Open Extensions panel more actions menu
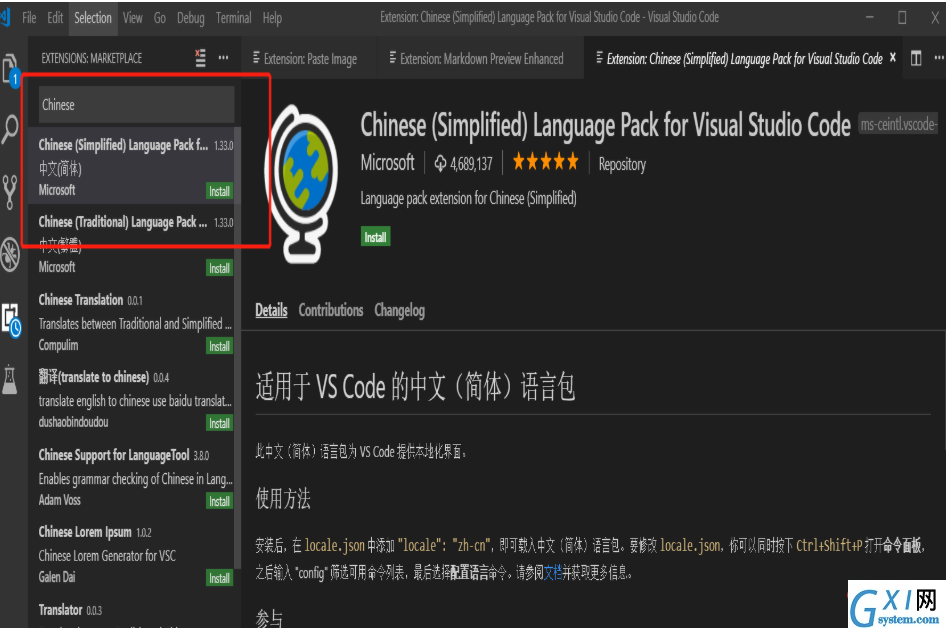Image resolution: width=946 pixels, height=628 pixels. [223, 58]
